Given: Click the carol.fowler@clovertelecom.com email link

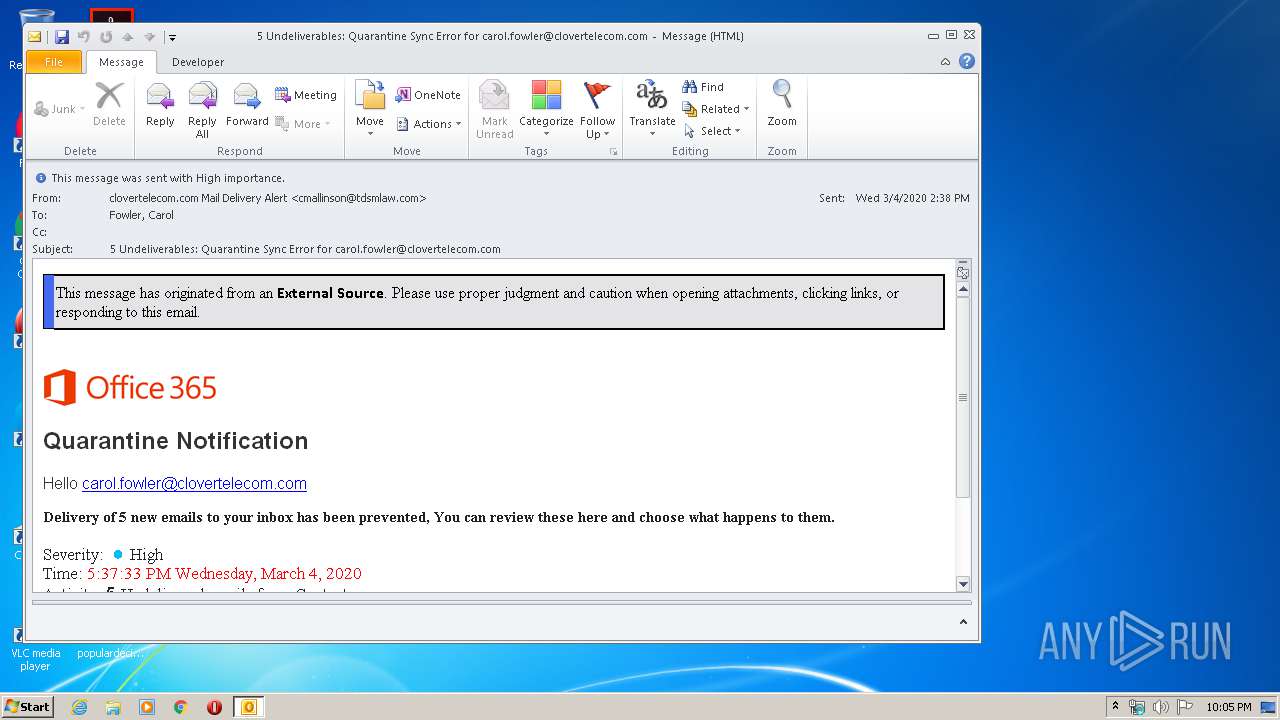Looking at the screenshot, I should (x=194, y=484).
